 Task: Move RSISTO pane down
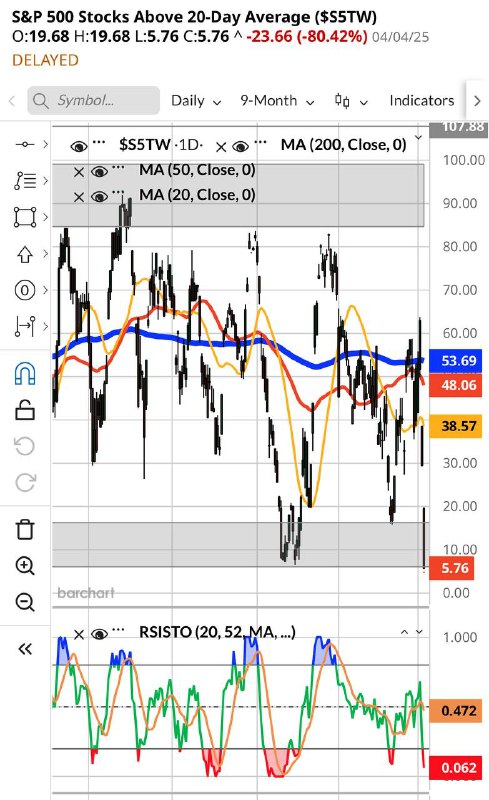419,632
